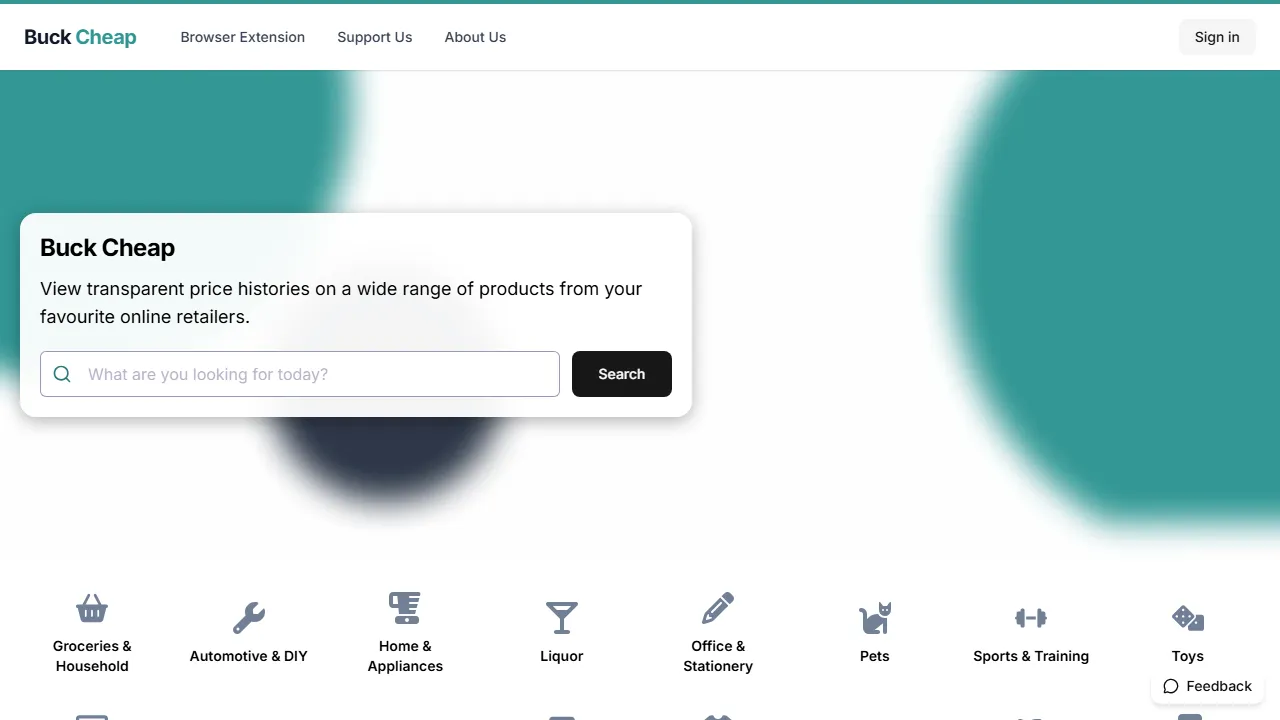Screen dimensions: 1280x720
Task: Select the Groceries & Household category icon
Action: coord(92,608)
